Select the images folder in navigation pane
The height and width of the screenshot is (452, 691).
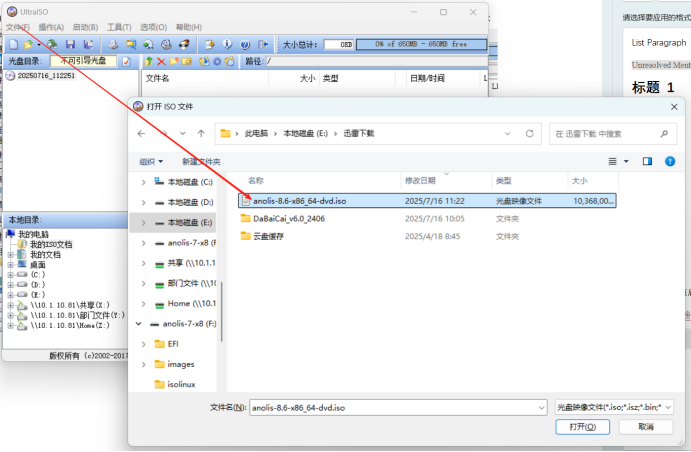pos(181,364)
